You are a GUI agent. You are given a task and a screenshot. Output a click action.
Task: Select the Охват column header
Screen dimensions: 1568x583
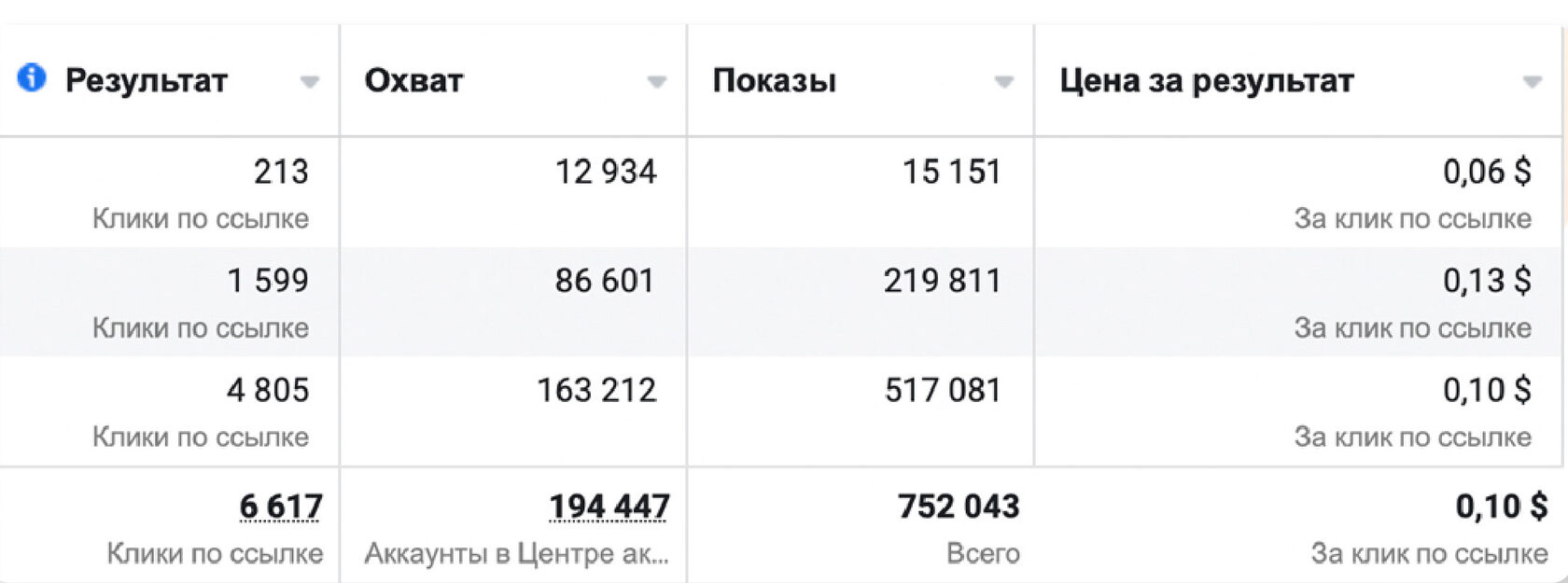413,81
